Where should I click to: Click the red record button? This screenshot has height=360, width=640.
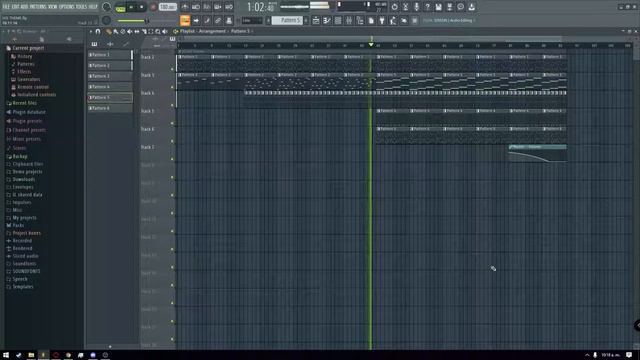pos(153,7)
